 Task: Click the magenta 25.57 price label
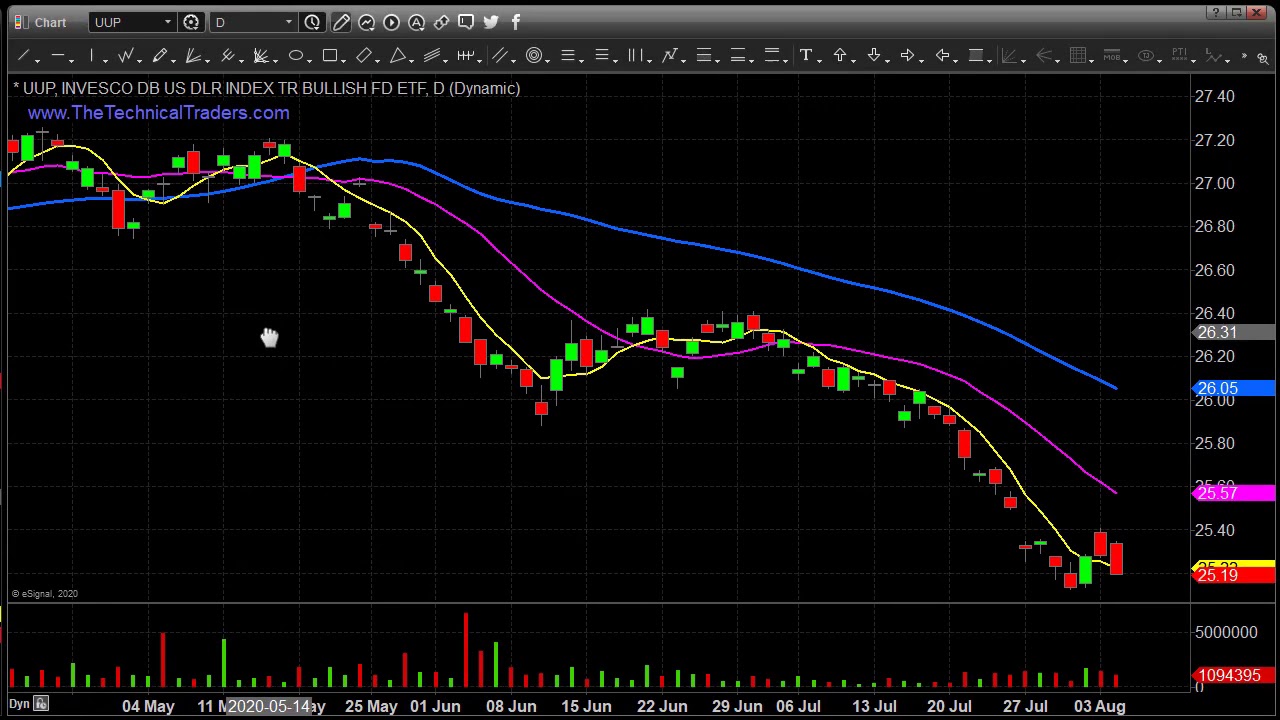[x=1234, y=493]
